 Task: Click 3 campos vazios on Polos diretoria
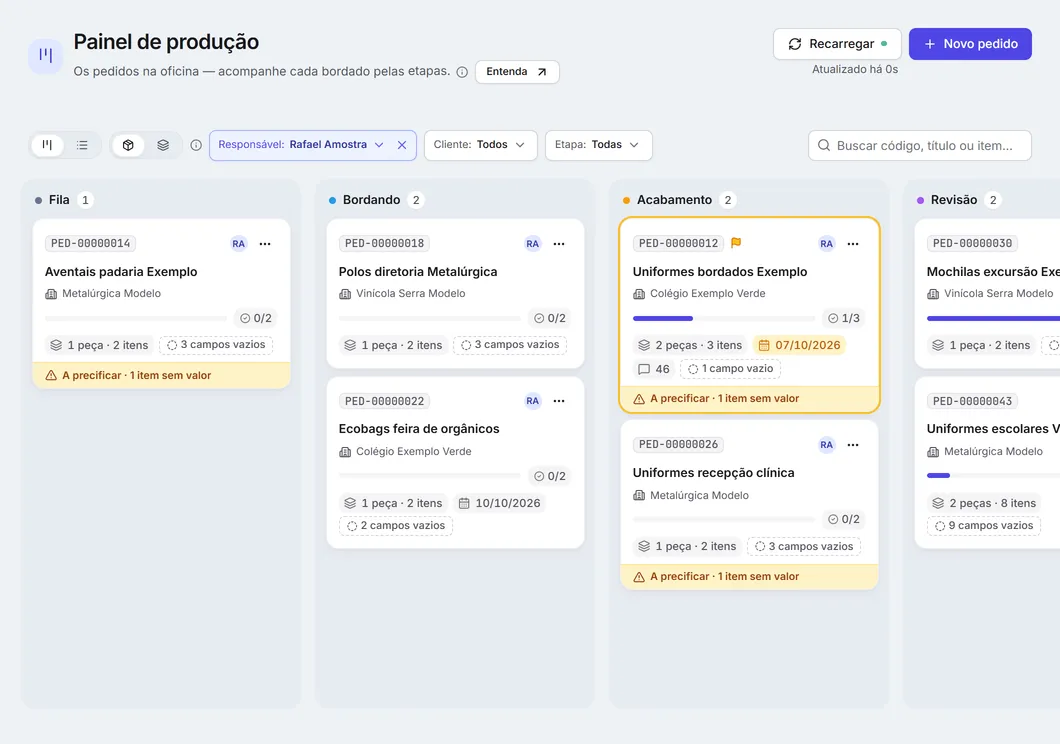point(510,345)
